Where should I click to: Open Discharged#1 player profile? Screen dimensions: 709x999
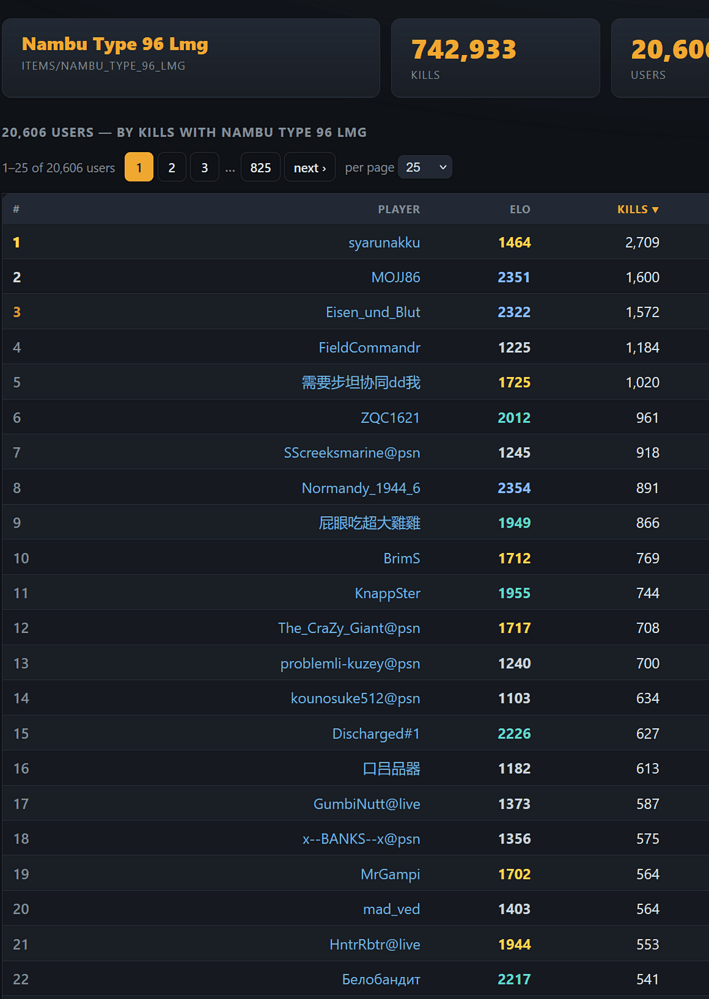point(376,734)
